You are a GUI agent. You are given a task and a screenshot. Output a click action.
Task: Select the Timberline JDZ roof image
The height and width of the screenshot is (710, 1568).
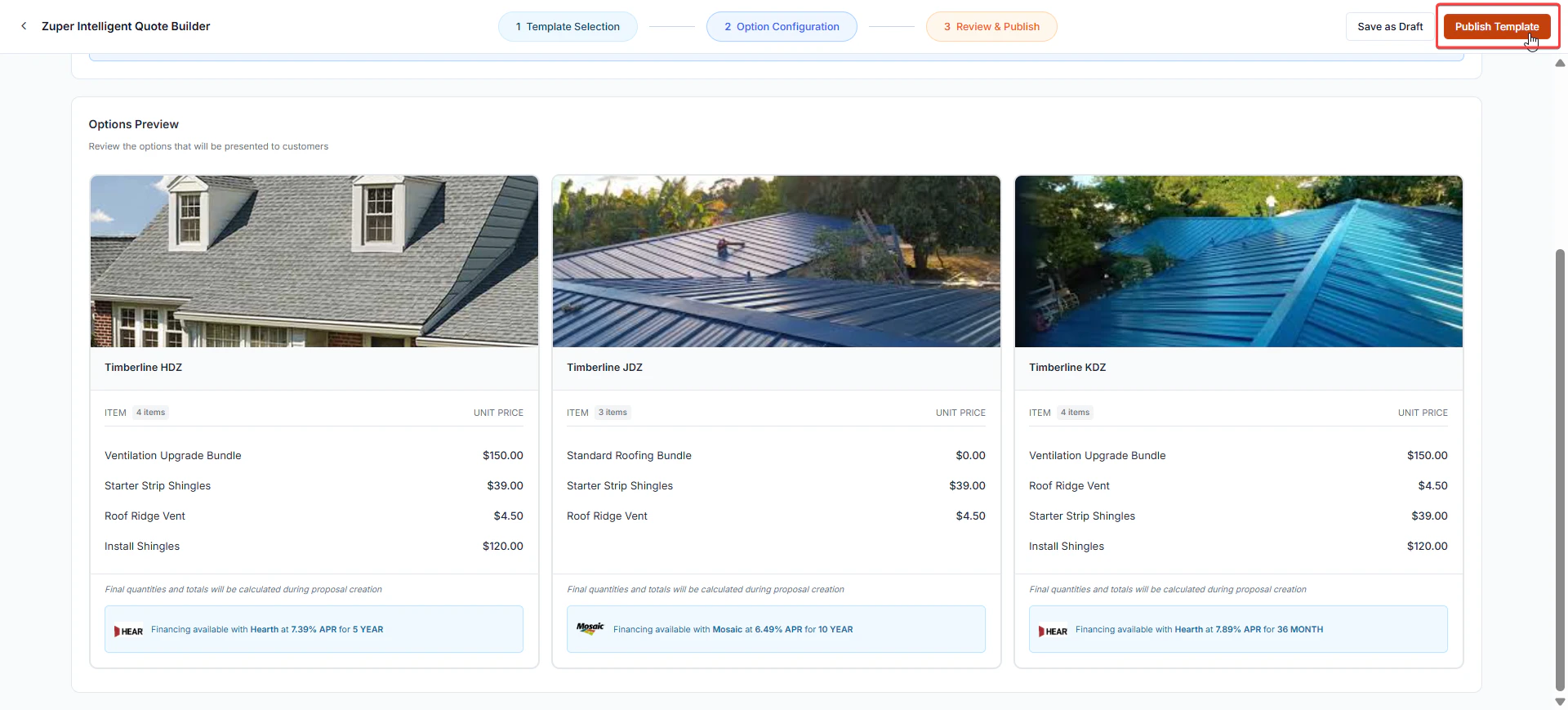click(777, 261)
